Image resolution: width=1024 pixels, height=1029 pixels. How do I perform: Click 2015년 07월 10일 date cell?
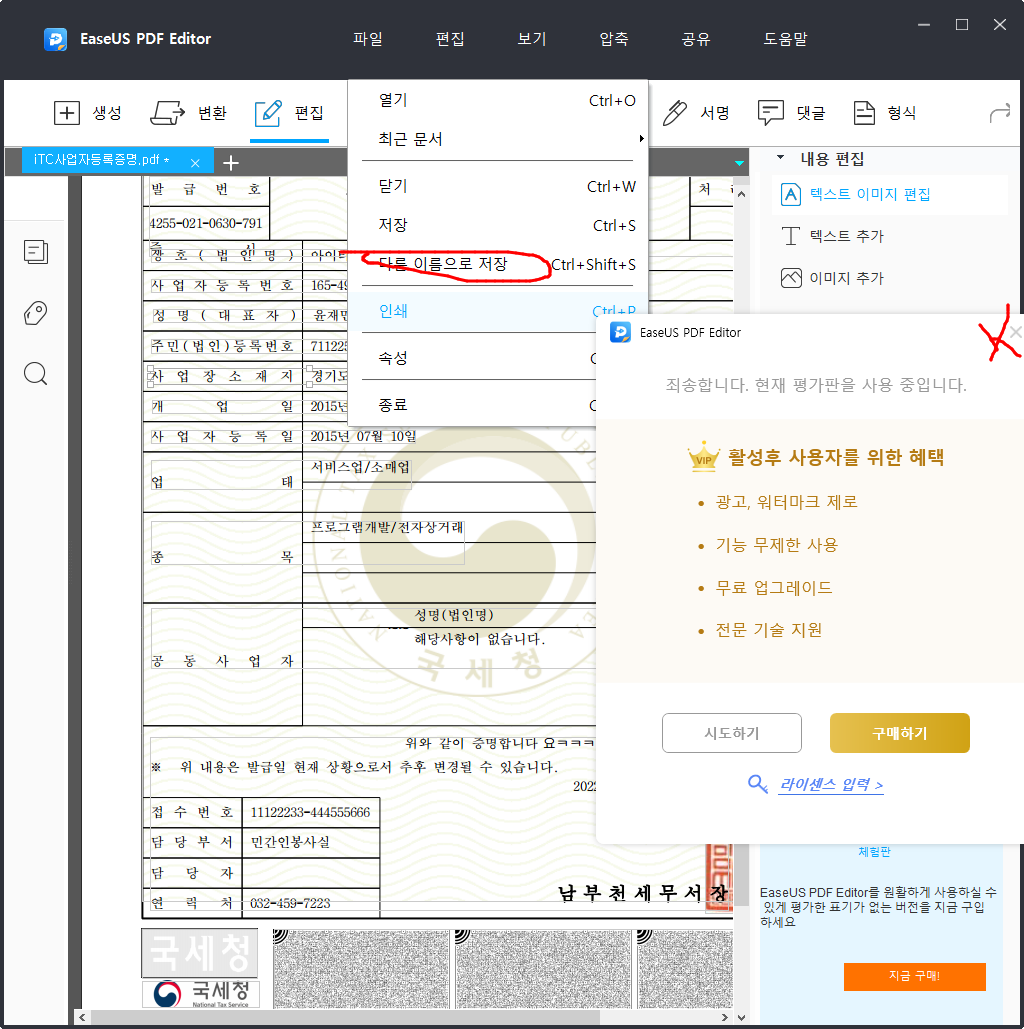pyautogui.click(x=363, y=436)
